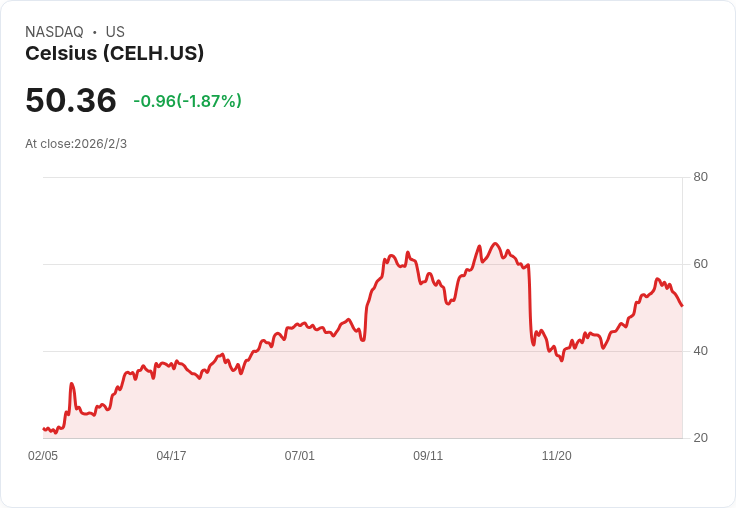This screenshot has height=508, width=736.
Task: Click the -0.96(-1.87%) price change
Action: pos(187,101)
